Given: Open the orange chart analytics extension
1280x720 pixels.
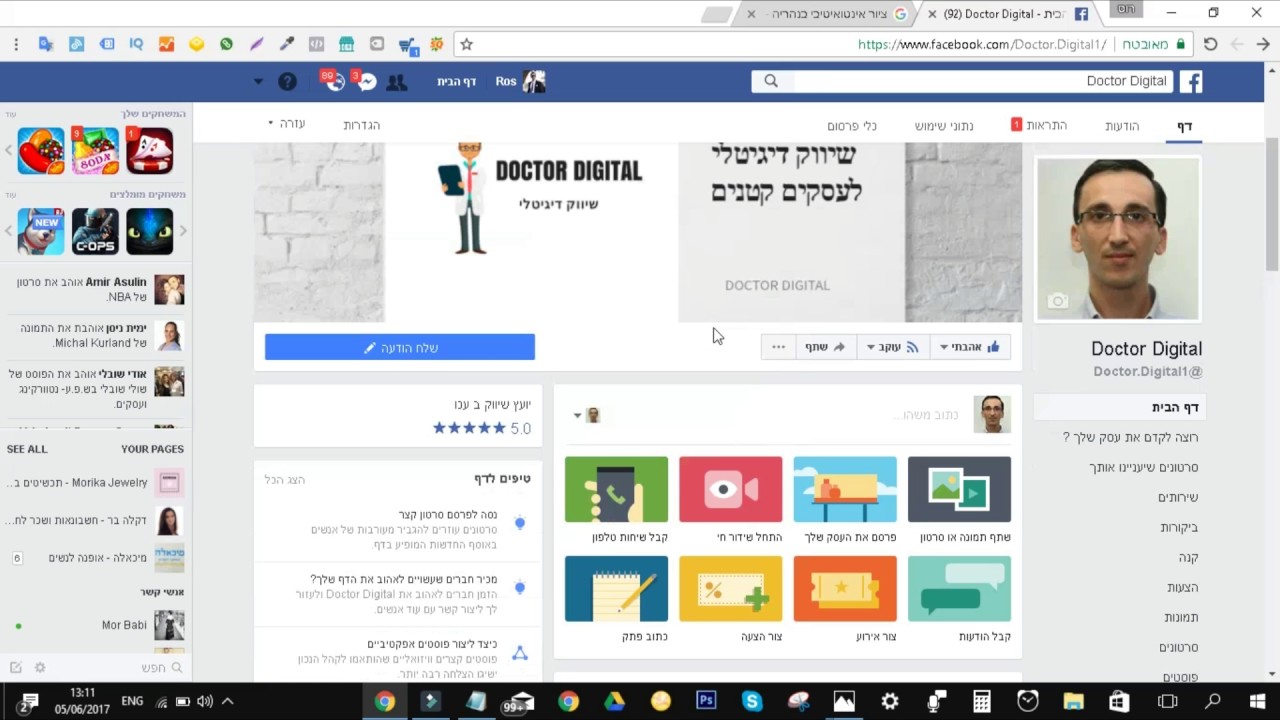Looking at the screenshot, I should point(166,44).
